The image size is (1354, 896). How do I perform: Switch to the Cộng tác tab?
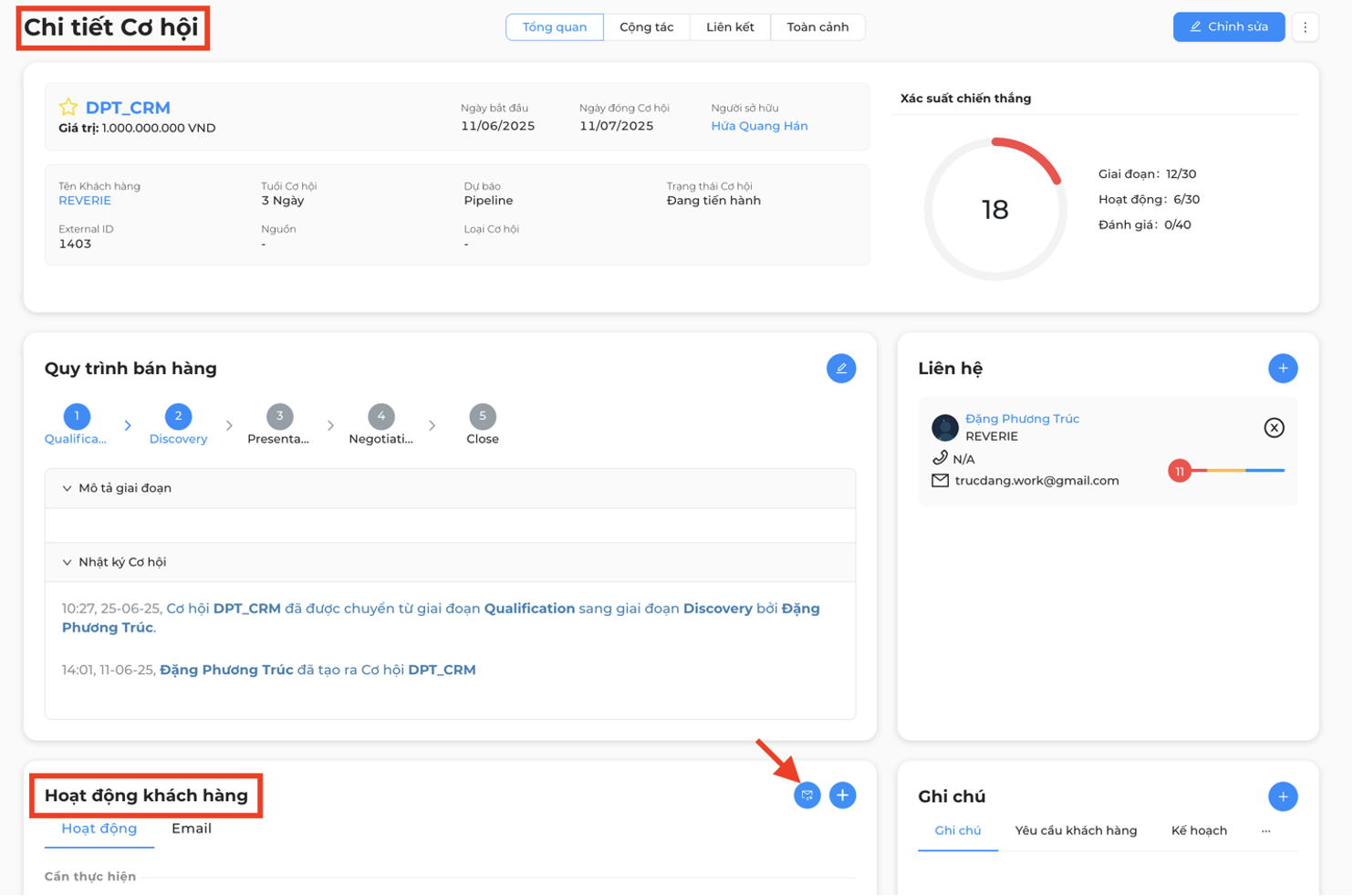pos(647,27)
